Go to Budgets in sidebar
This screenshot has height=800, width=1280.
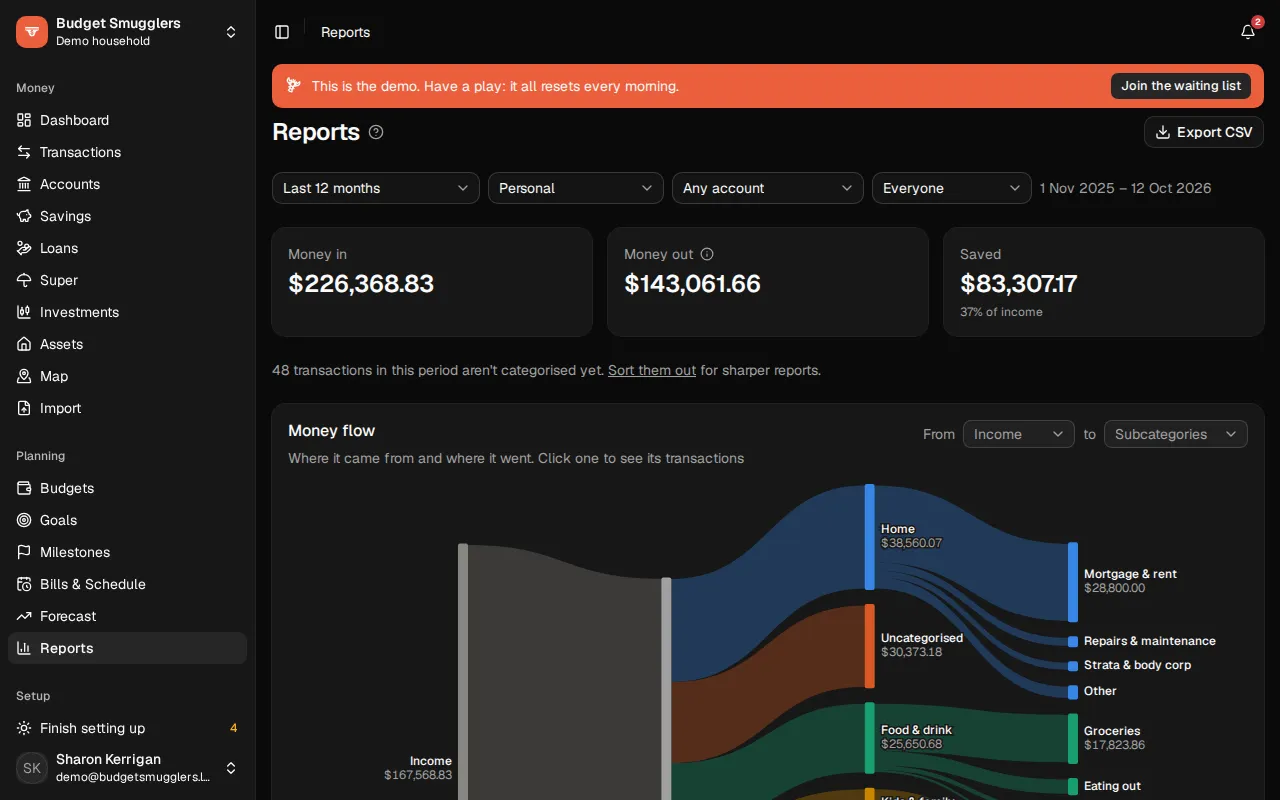pos(128,488)
